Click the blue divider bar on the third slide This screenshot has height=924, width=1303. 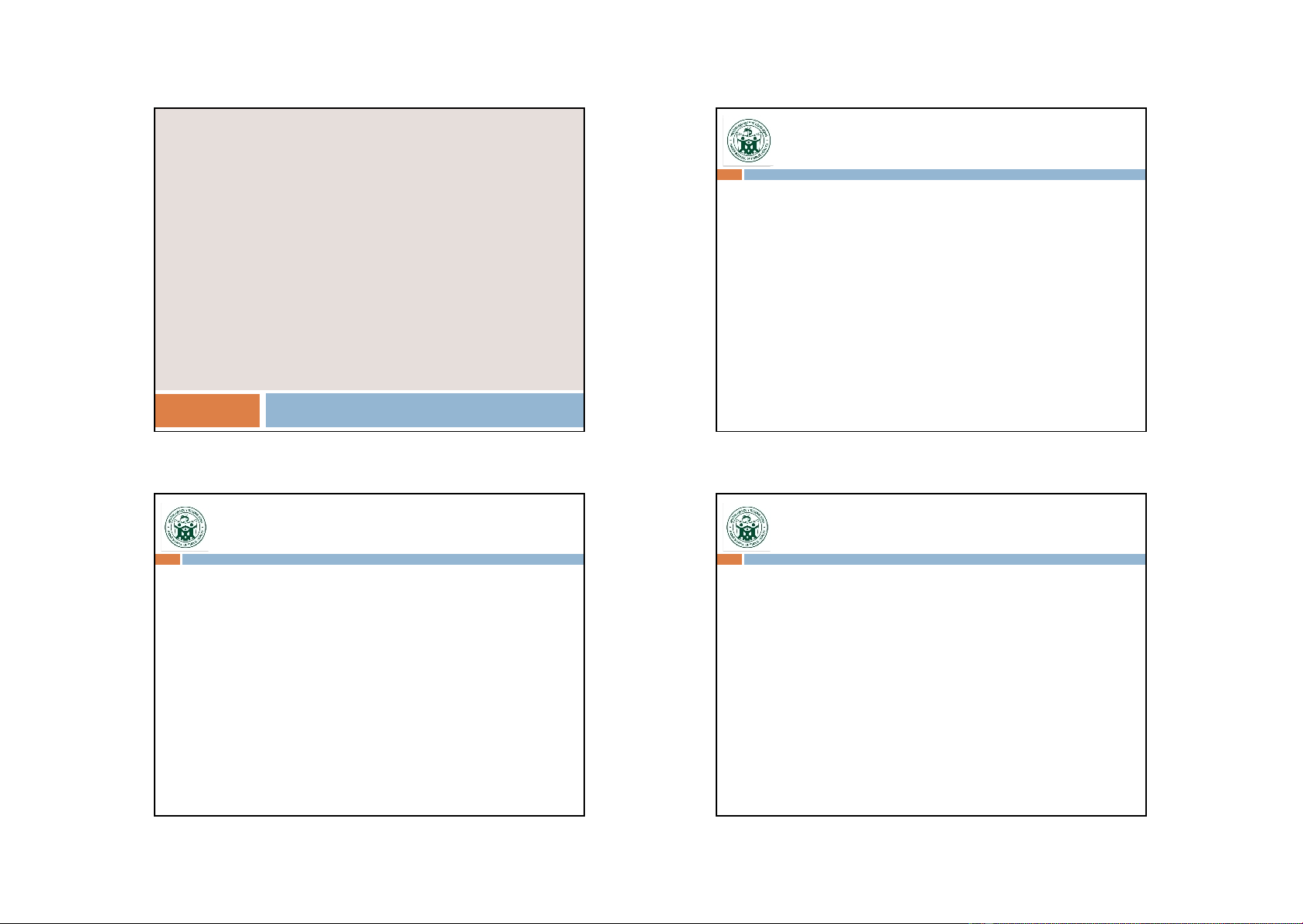point(383,559)
